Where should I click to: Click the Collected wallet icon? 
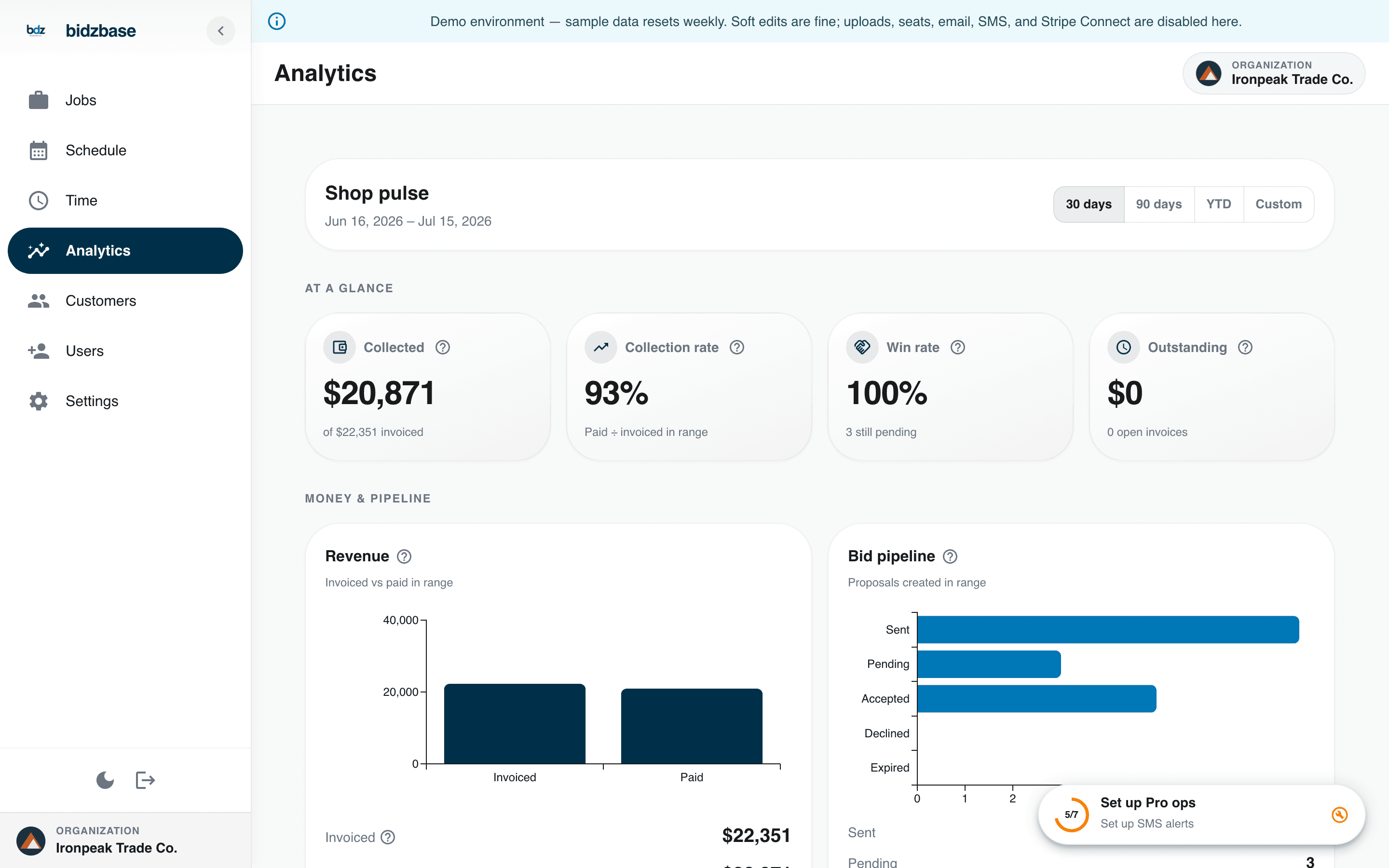coord(340,347)
